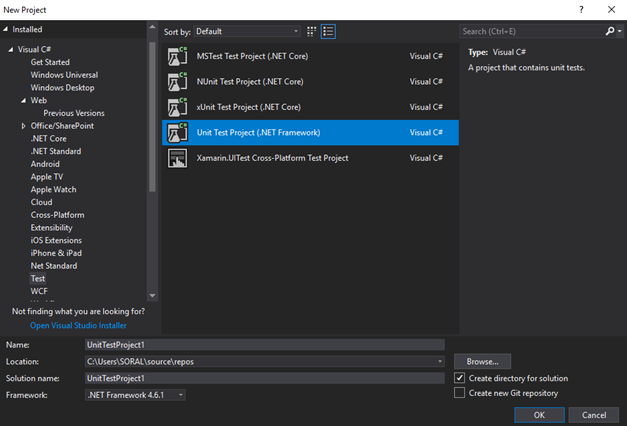This screenshot has height=426, width=627.
Task: Open search options dropdown arrow
Action: pos(619,31)
